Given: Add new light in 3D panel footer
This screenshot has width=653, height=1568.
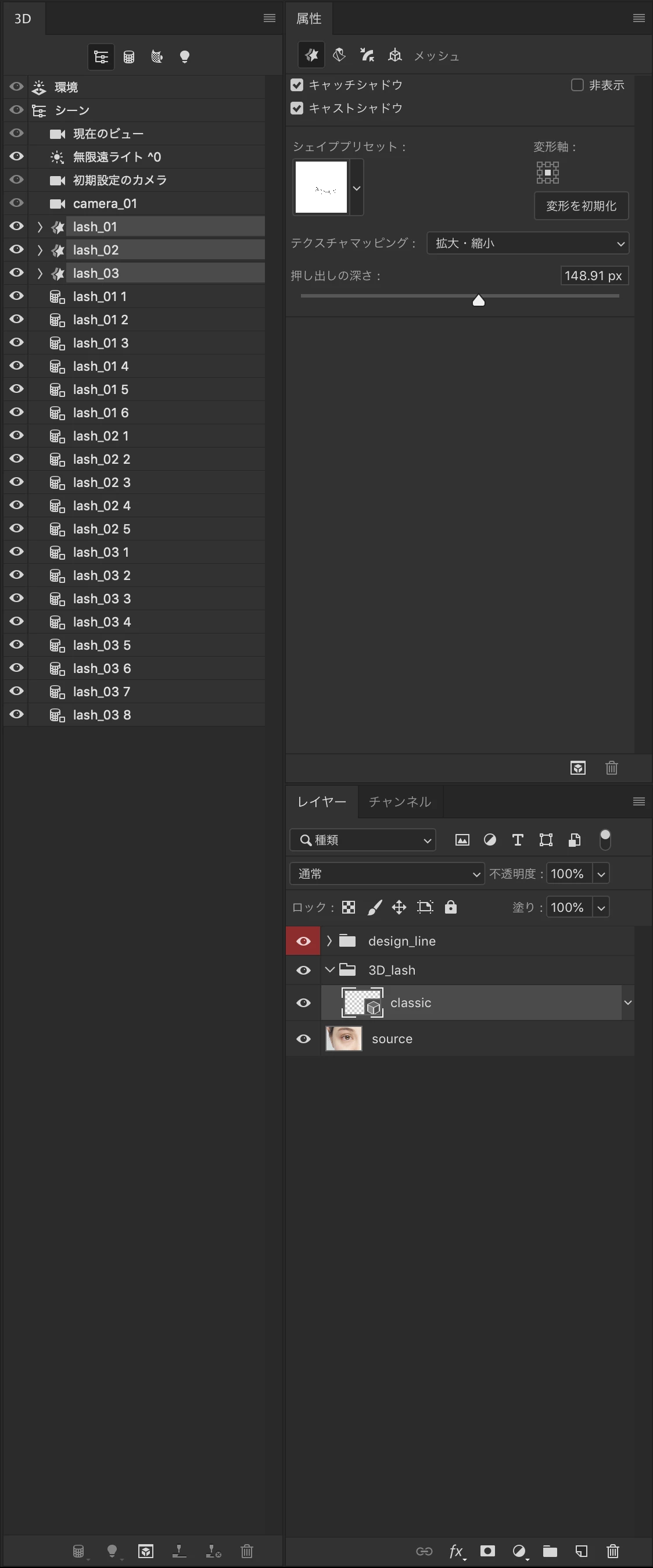Looking at the screenshot, I should (x=113, y=1551).
